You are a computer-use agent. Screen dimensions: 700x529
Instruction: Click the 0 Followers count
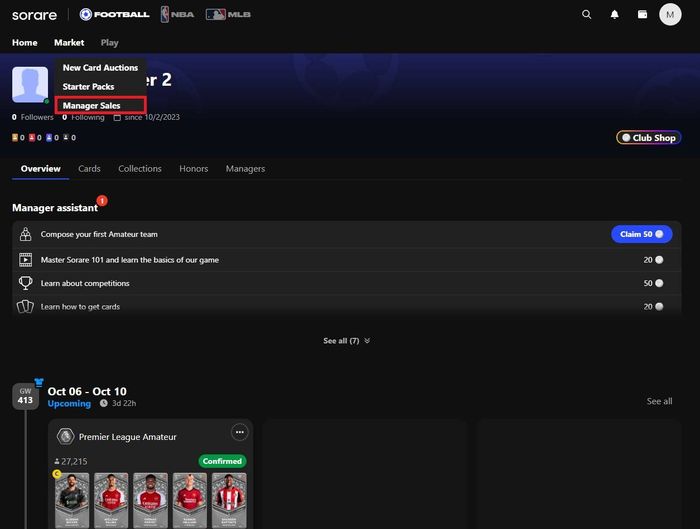[33, 117]
